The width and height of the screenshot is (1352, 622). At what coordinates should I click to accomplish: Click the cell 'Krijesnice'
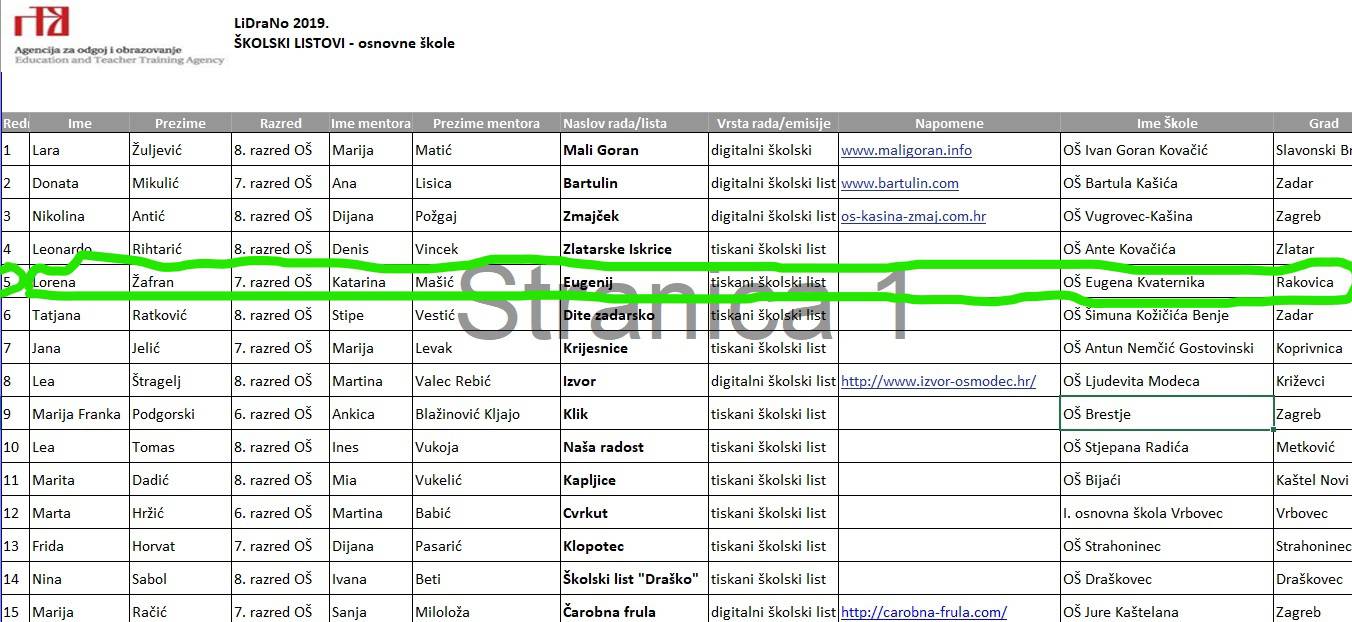click(x=635, y=348)
